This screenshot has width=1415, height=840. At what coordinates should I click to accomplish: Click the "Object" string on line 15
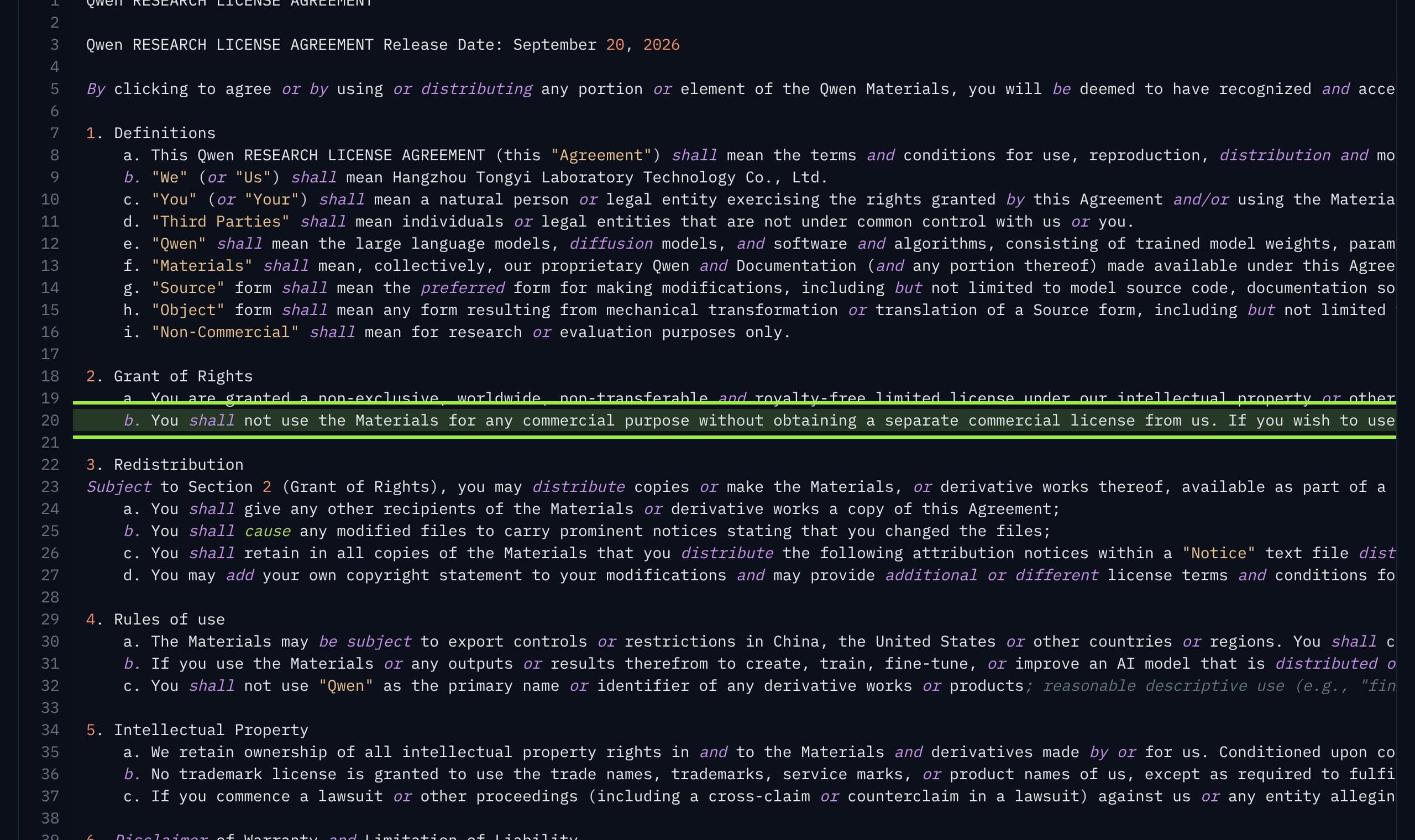point(188,309)
